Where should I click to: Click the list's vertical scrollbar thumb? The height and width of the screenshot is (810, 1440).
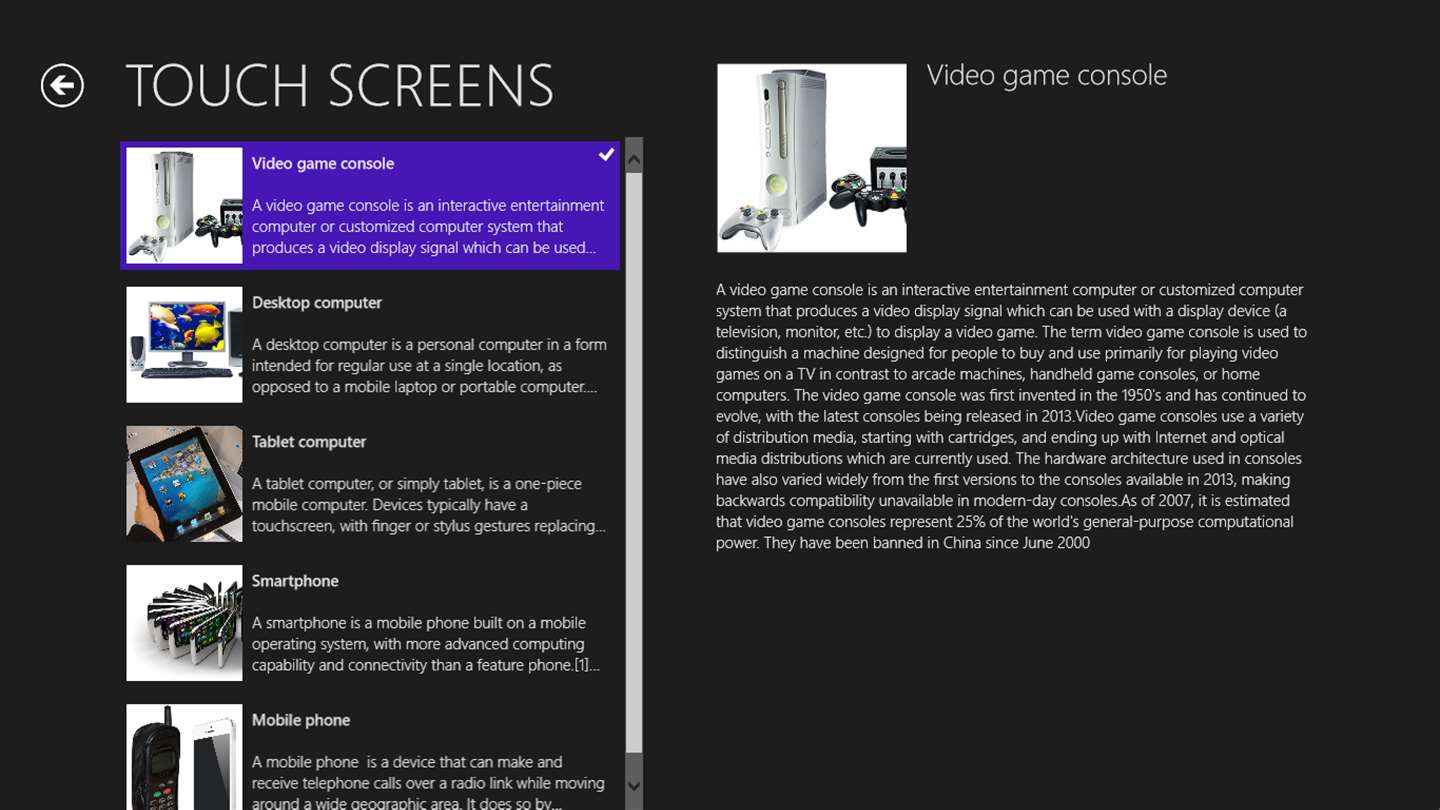tap(634, 463)
